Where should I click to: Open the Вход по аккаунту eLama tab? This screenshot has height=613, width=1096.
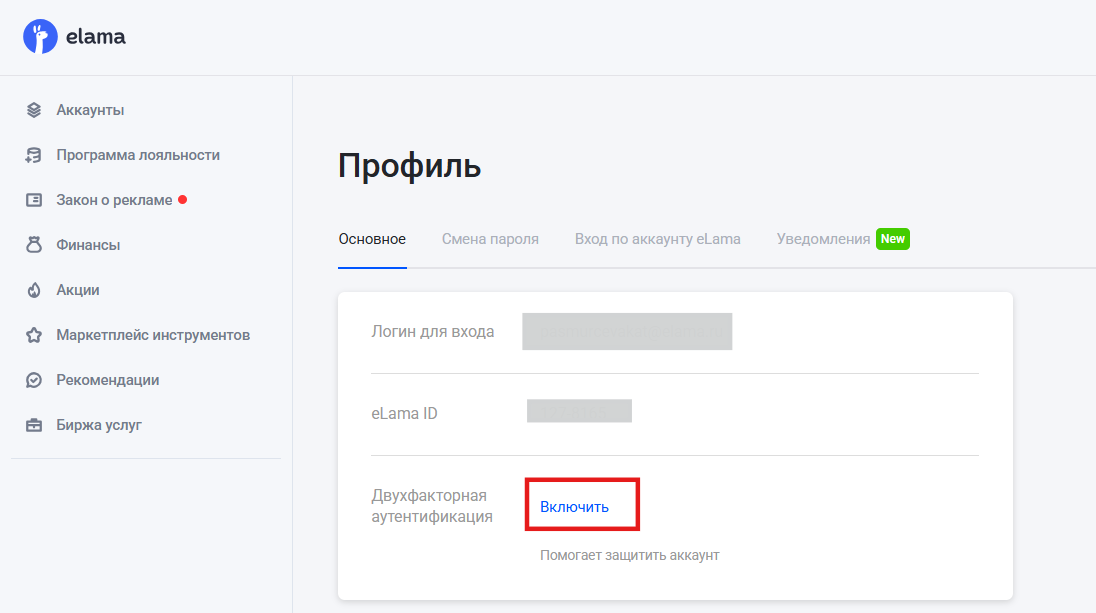click(x=657, y=239)
